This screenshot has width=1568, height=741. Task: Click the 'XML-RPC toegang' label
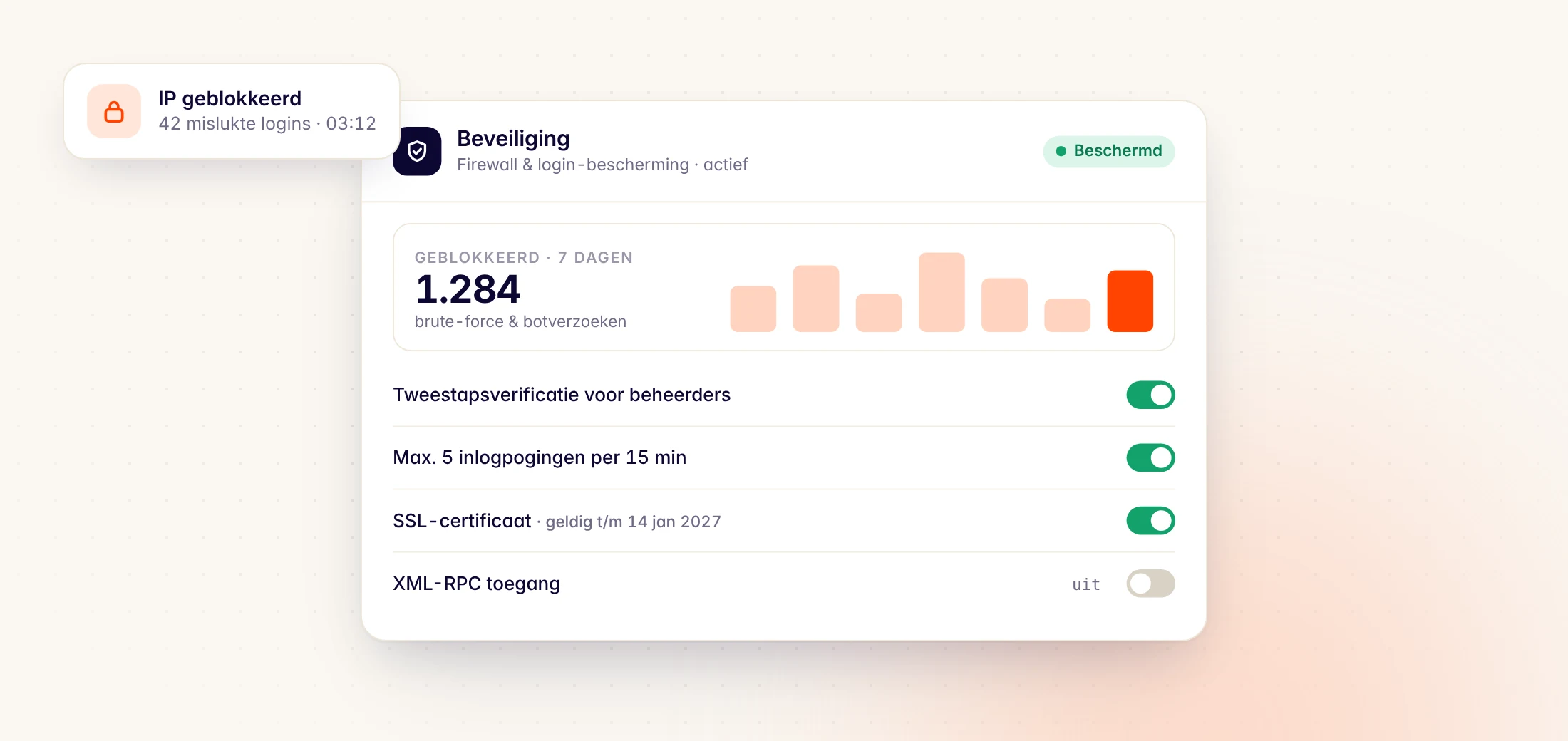476,584
